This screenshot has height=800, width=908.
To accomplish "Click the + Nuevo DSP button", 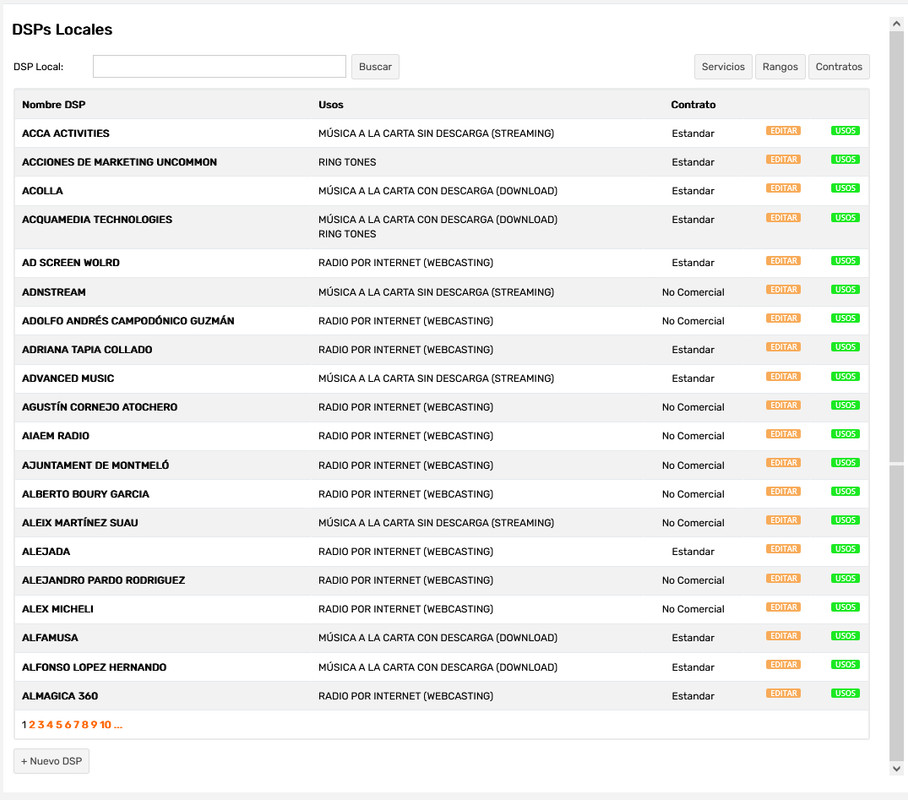I will 52,761.
